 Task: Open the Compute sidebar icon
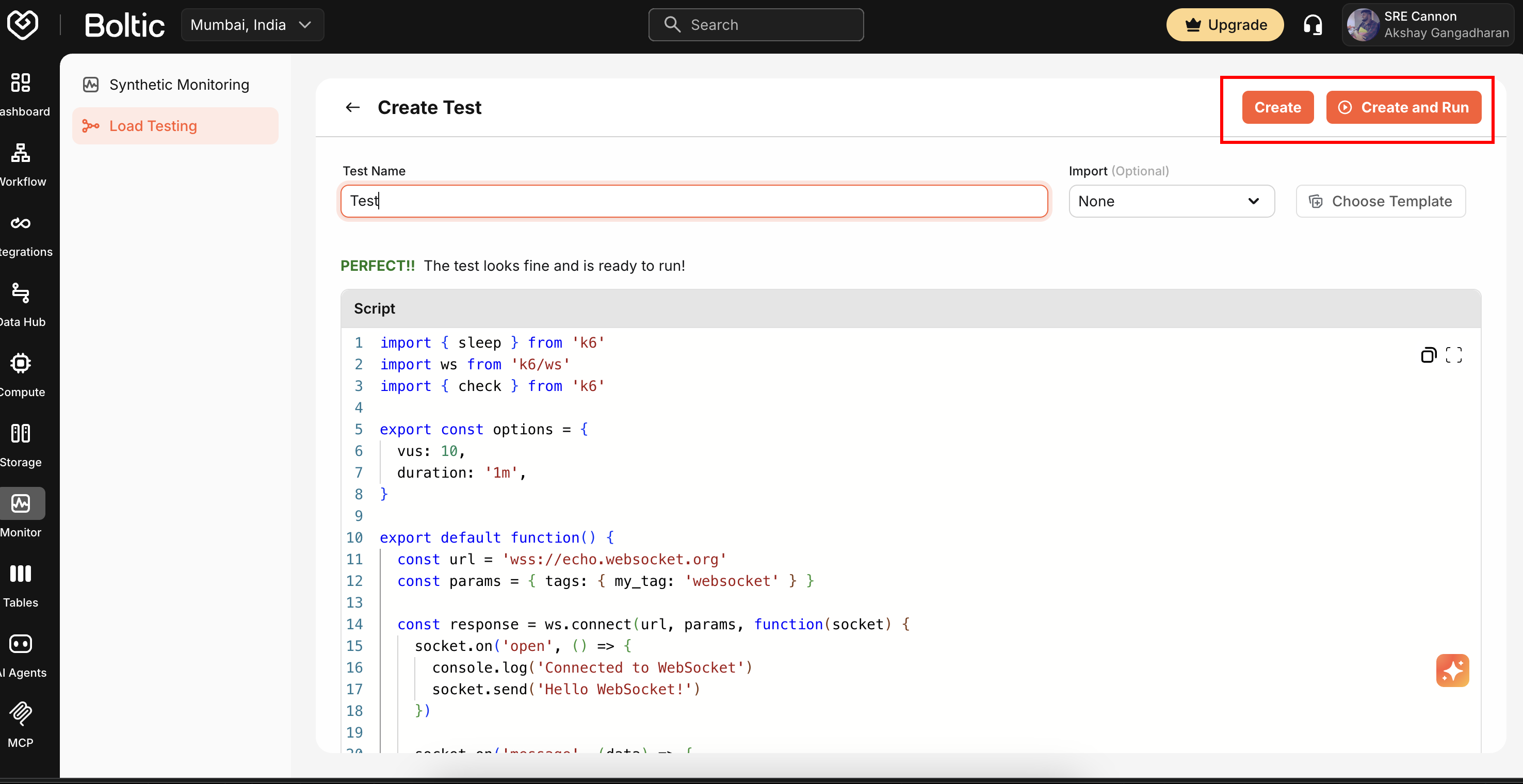(x=21, y=363)
